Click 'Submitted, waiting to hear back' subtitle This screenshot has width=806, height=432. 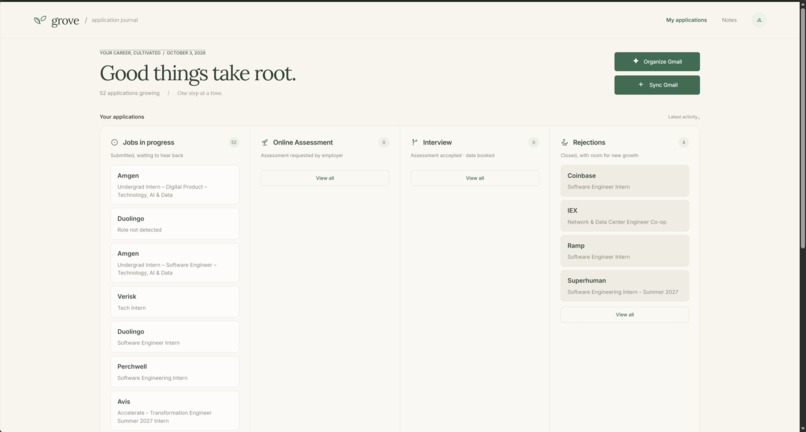click(x=147, y=155)
